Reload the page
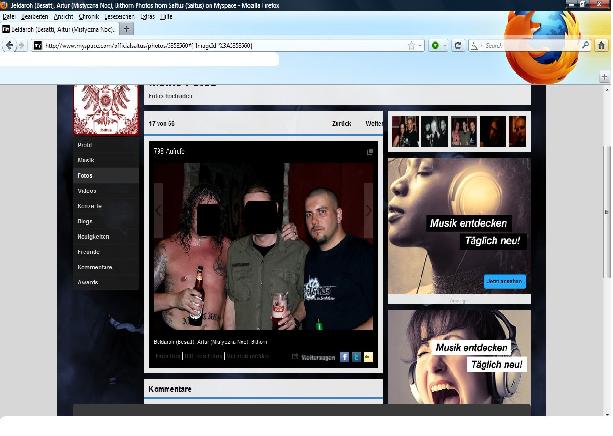The width and height of the screenshot is (613, 436). point(458,46)
